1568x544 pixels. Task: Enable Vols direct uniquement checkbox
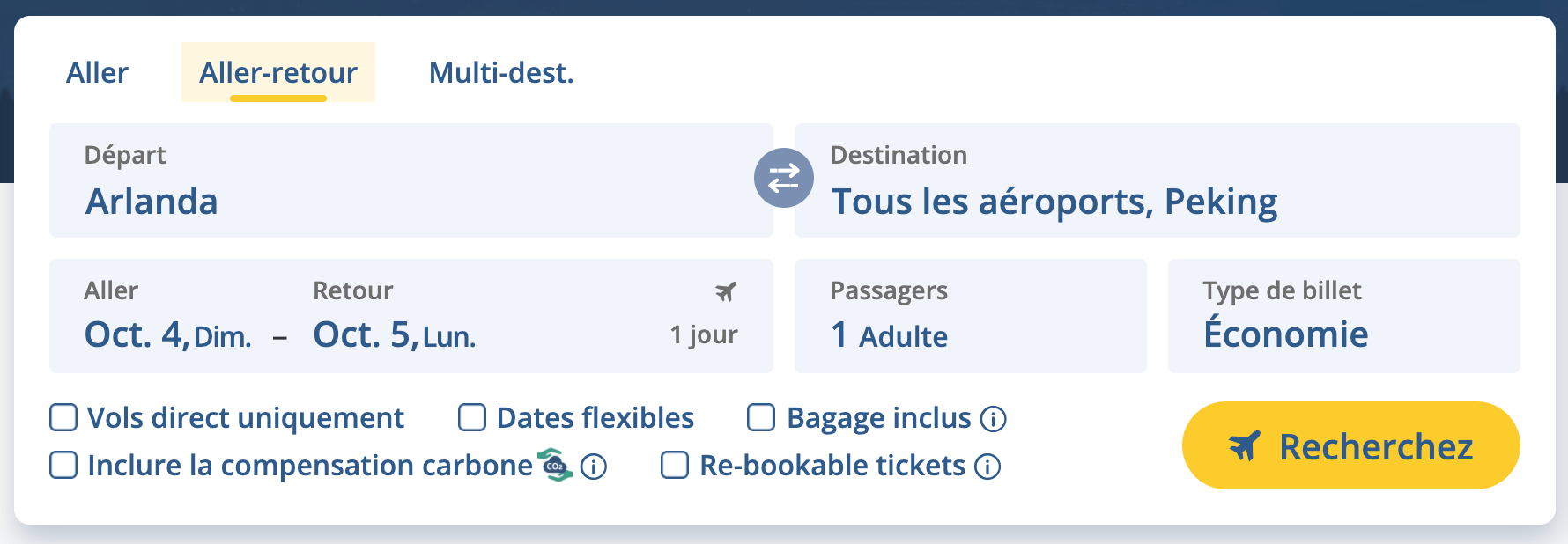tap(63, 417)
